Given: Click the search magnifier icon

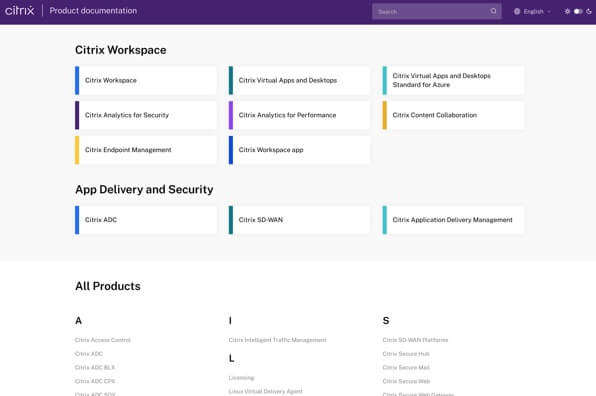Looking at the screenshot, I should click(493, 11).
